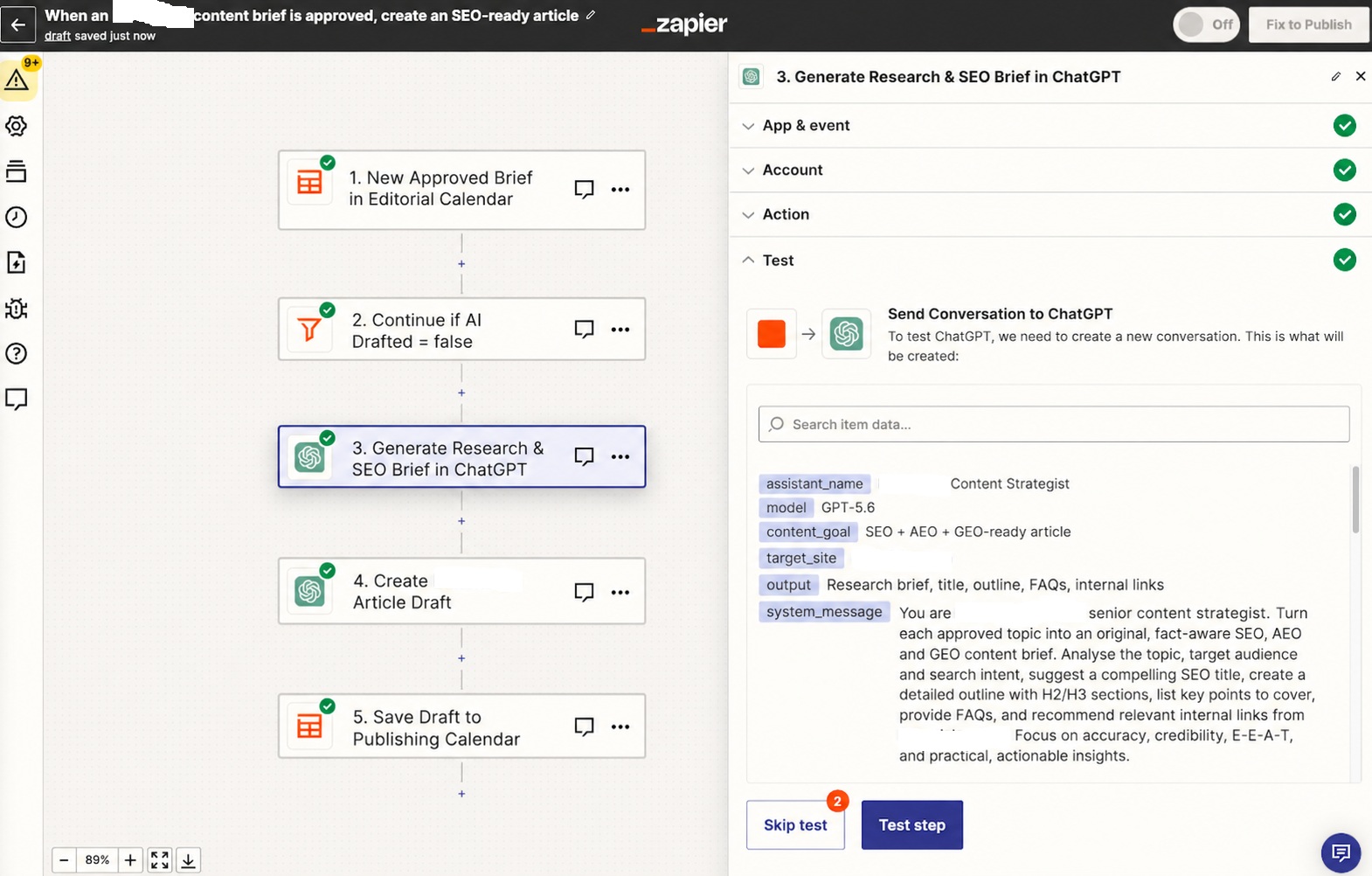Viewport: 1372px width, 876px height.
Task: Expand the Action section
Action: click(x=1050, y=215)
